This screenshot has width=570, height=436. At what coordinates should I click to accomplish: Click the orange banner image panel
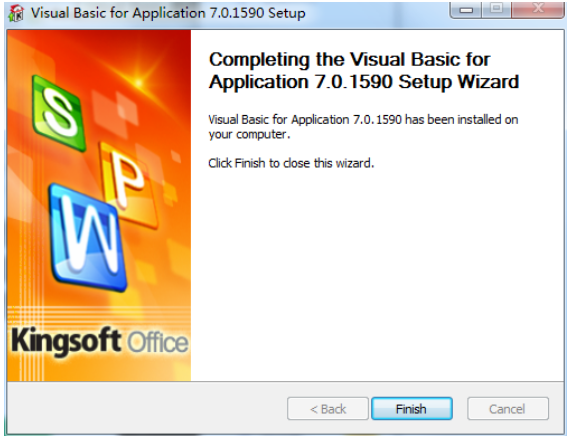tap(99, 205)
